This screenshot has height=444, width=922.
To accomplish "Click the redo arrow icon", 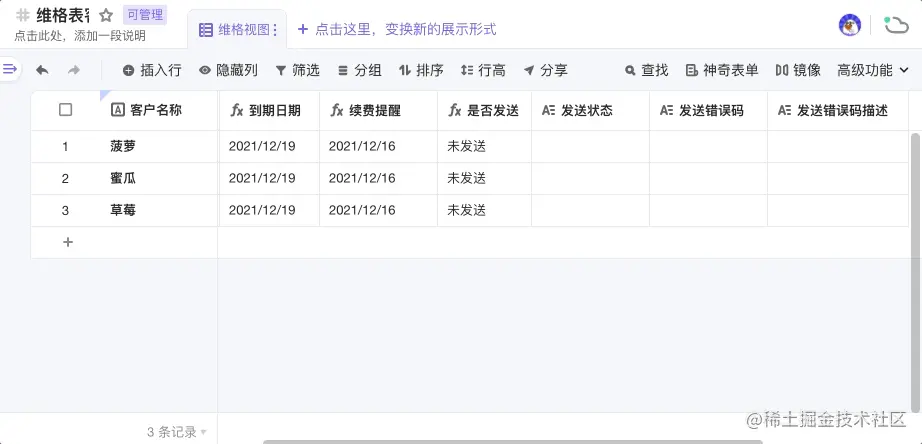I will [74, 71].
